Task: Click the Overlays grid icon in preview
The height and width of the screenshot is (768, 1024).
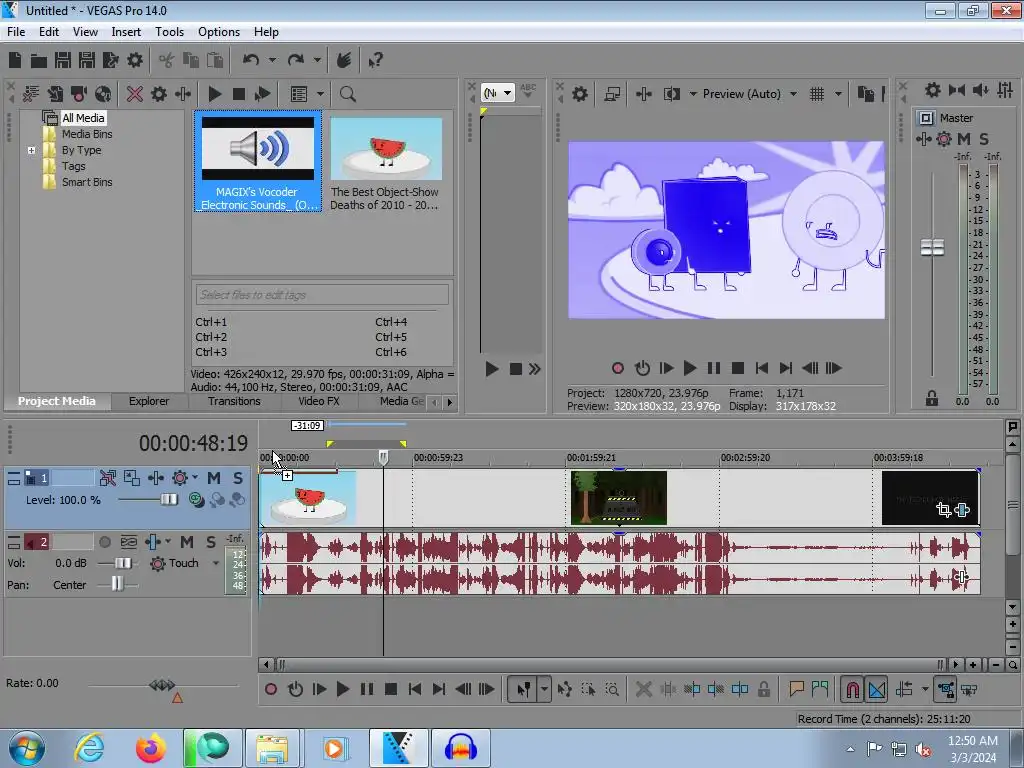Action: pyautogui.click(x=817, y=94)
